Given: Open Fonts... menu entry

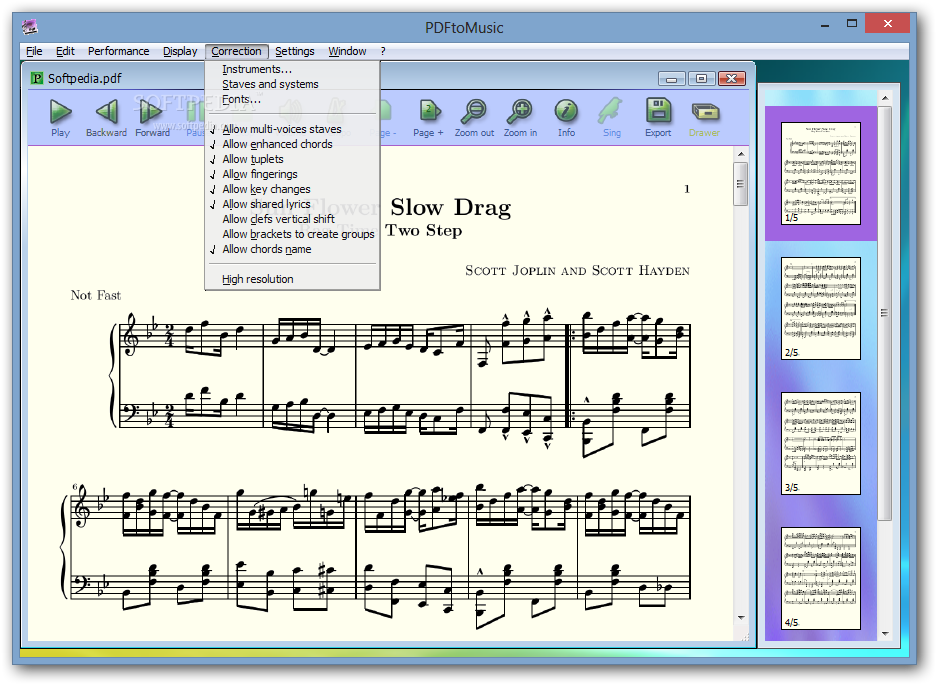Looking at the screenshot, I should pyautogui.click(x=292, y=99).
